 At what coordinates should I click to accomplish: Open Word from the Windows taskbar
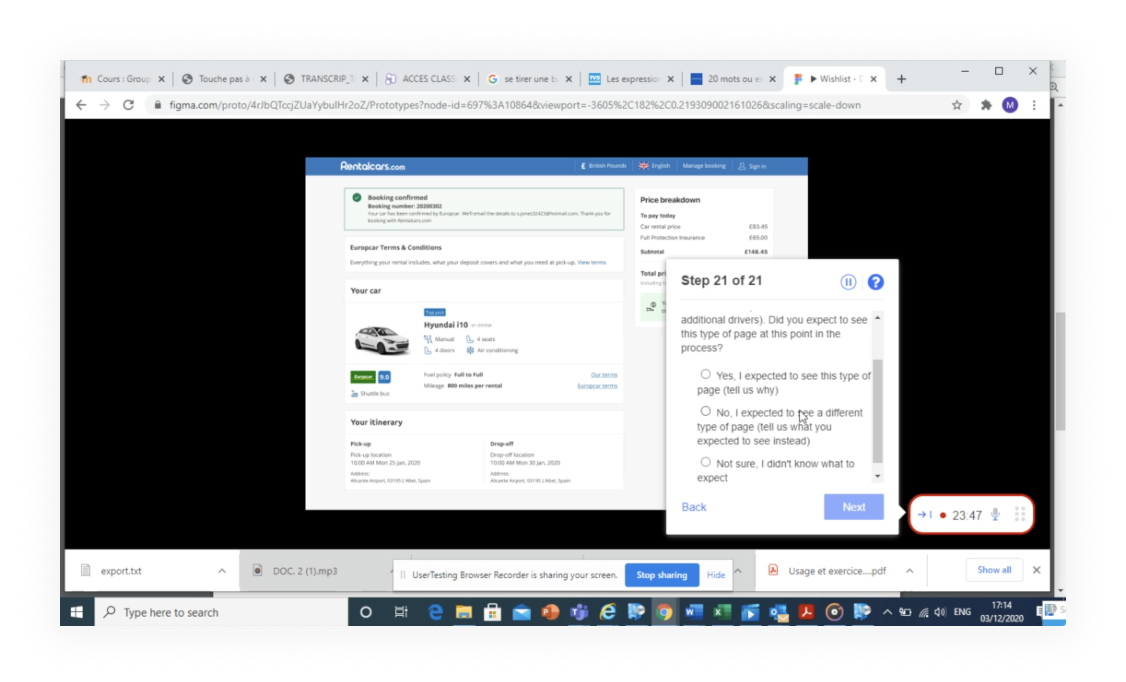pyautogui.click(x=694, y=612)
